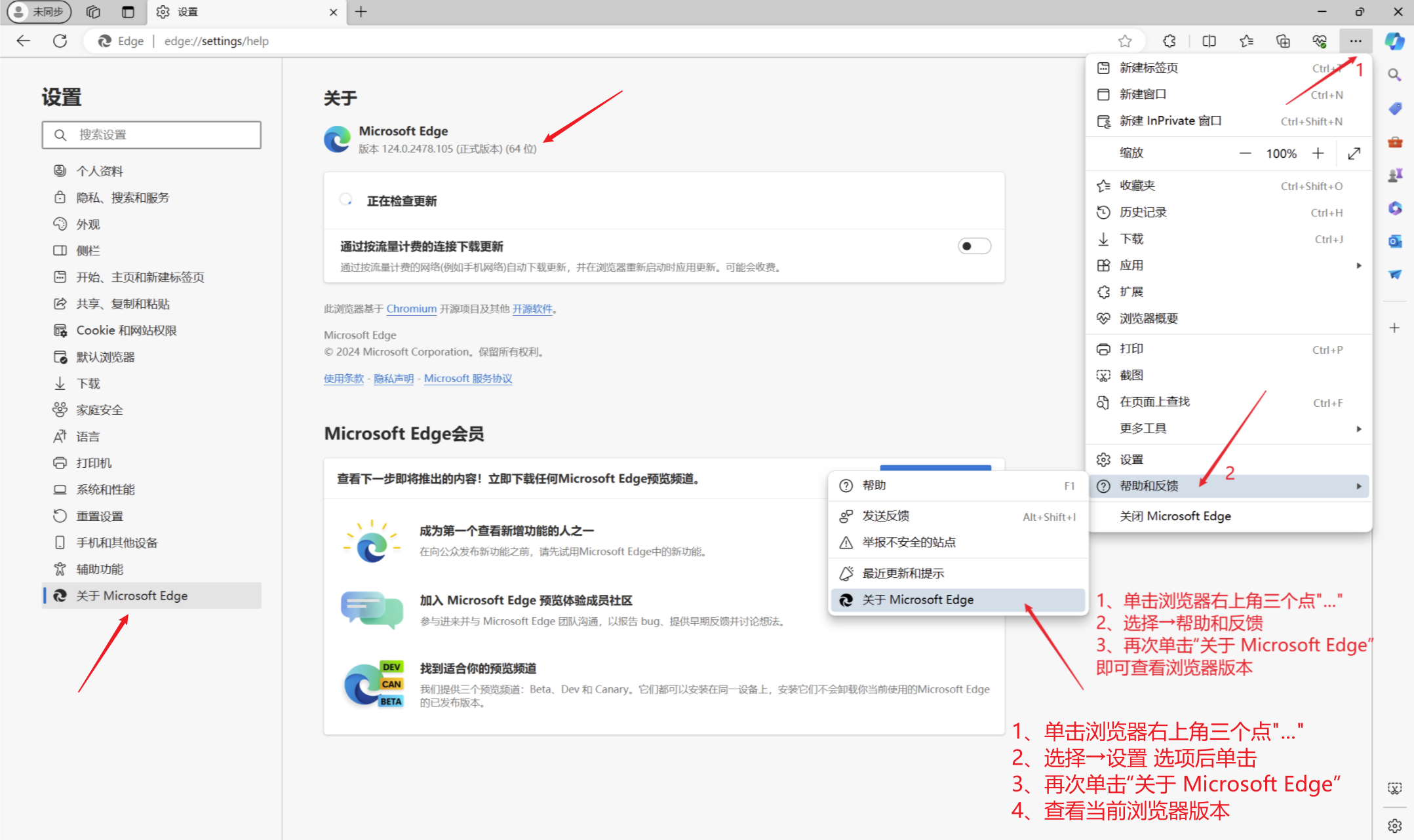
Task: Open sidebar settings gear at bottom
Action: coord(1394,826)
